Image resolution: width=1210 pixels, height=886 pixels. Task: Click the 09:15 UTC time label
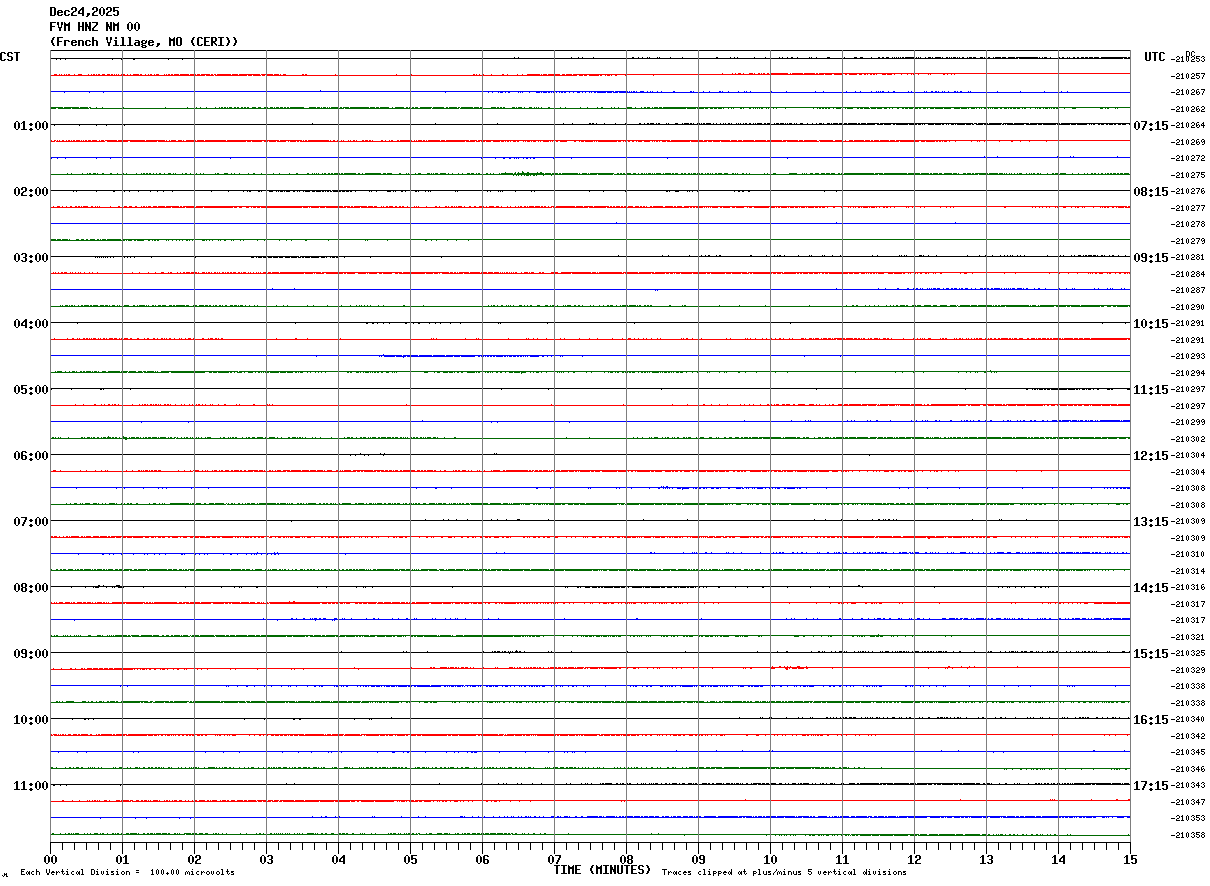pyautogui.click(x=1150, y=257)
